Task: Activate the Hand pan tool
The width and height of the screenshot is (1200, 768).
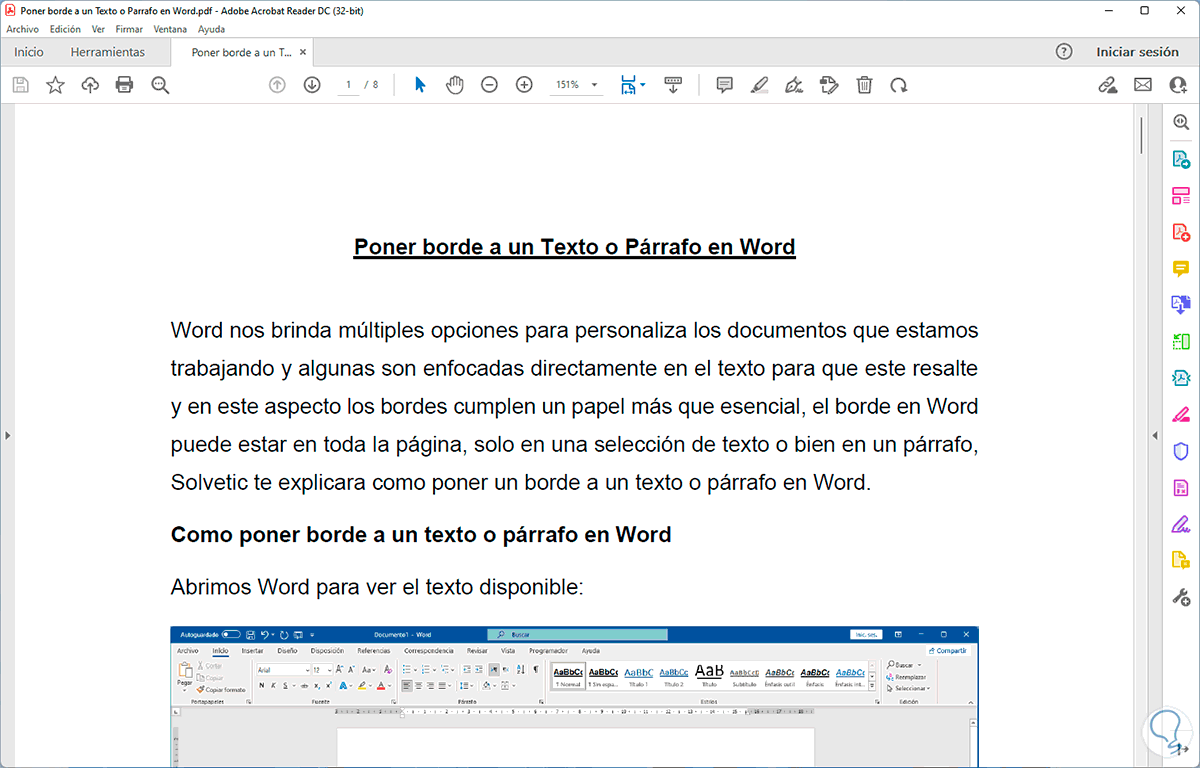Action: coord(455,85)
